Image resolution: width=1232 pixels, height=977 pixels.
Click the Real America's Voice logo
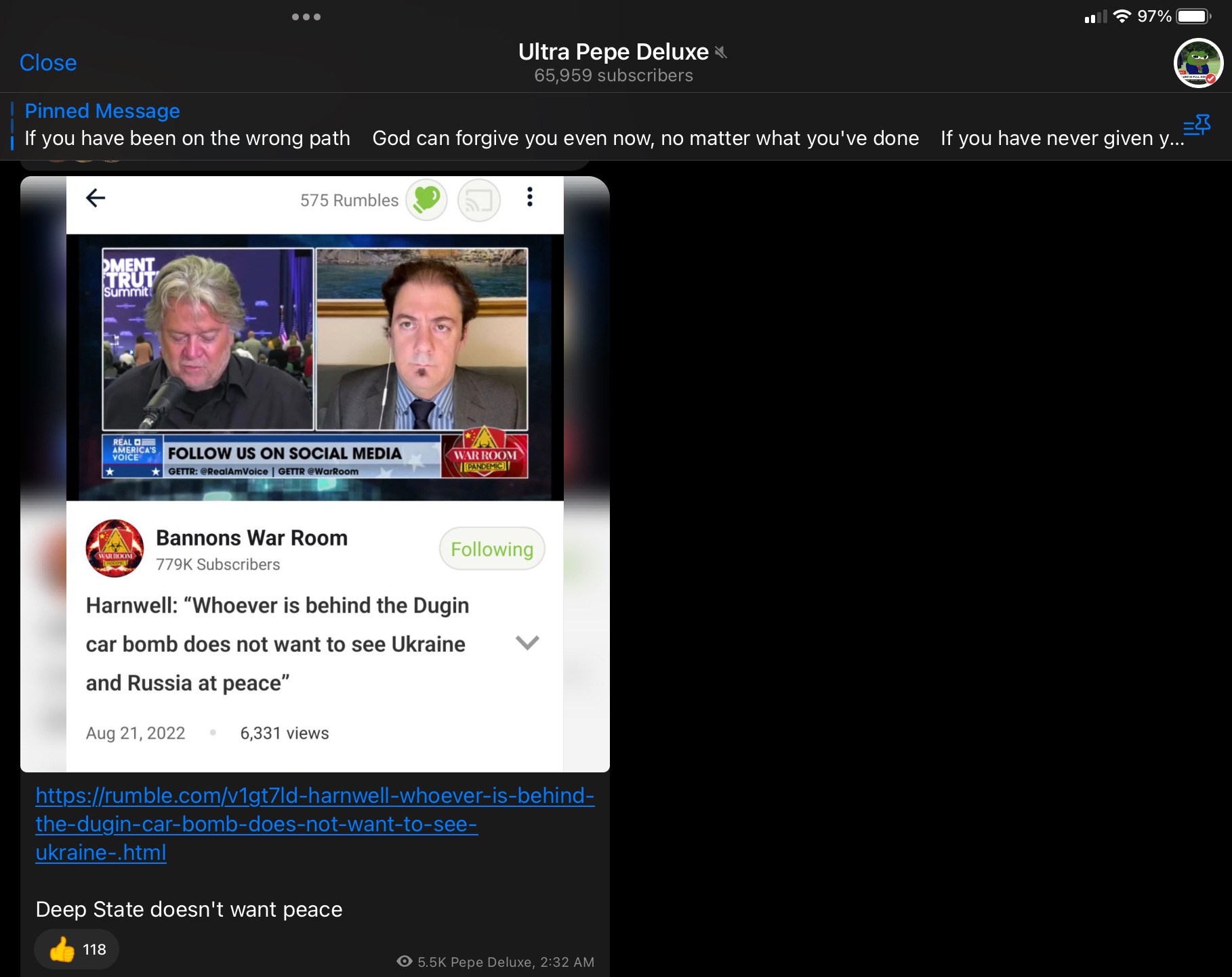(x=132, y=456)
